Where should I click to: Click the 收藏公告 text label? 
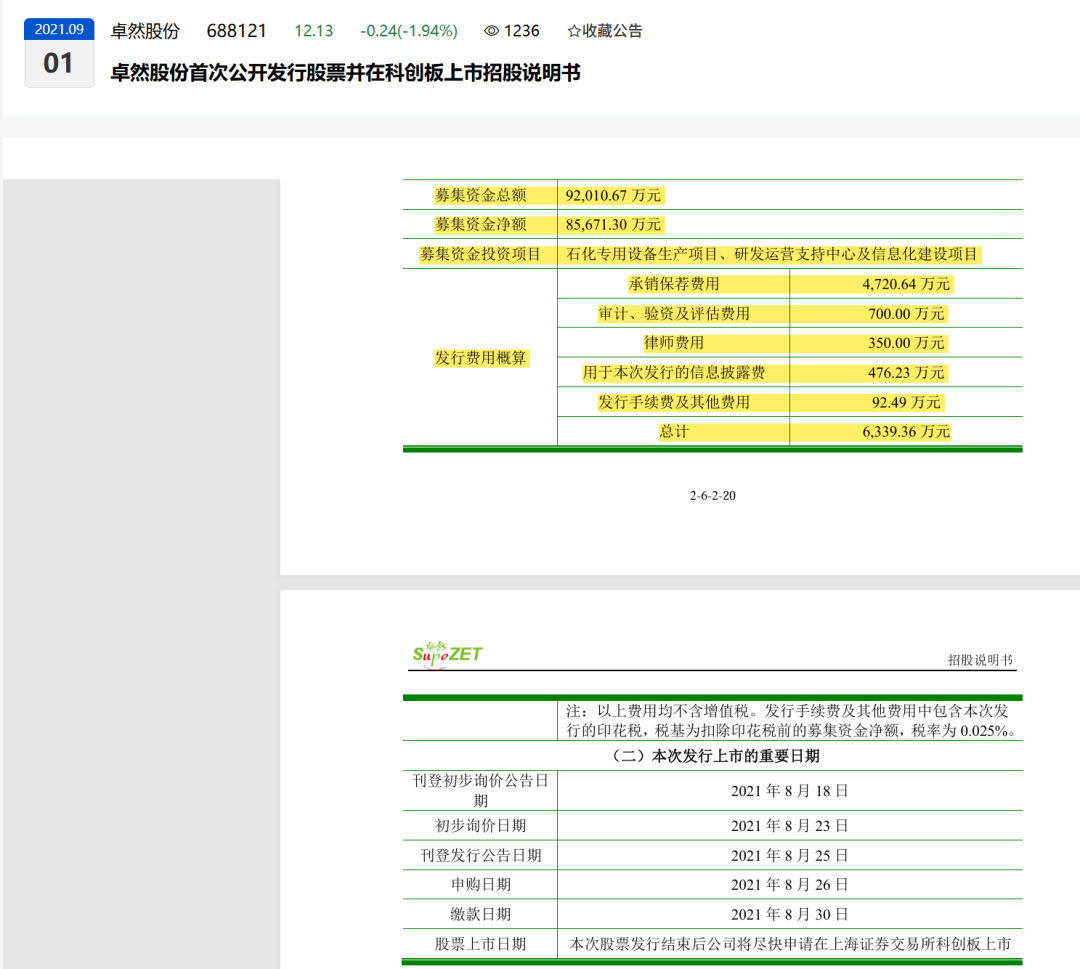point(612,31)
